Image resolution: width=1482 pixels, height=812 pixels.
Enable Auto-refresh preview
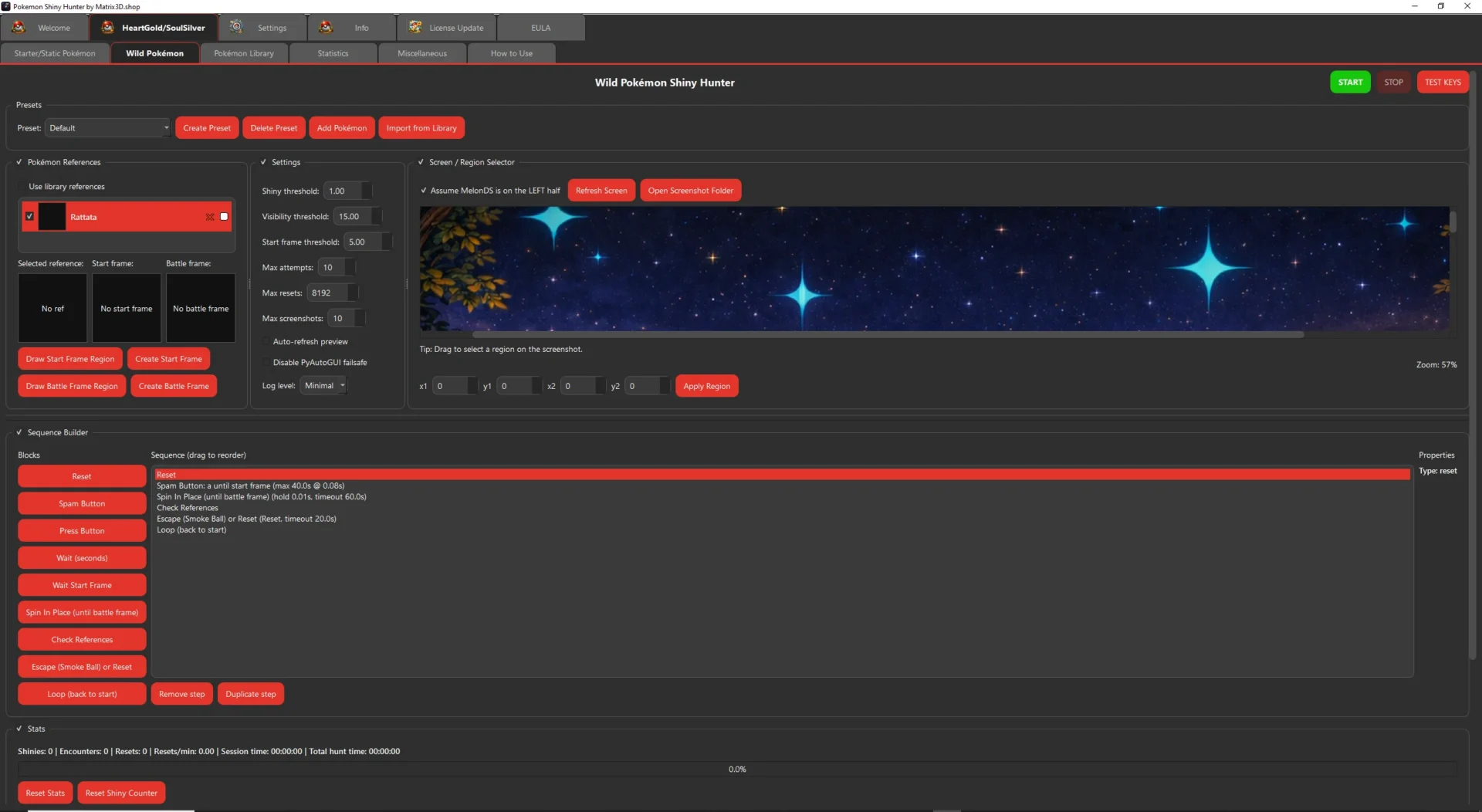266,342
